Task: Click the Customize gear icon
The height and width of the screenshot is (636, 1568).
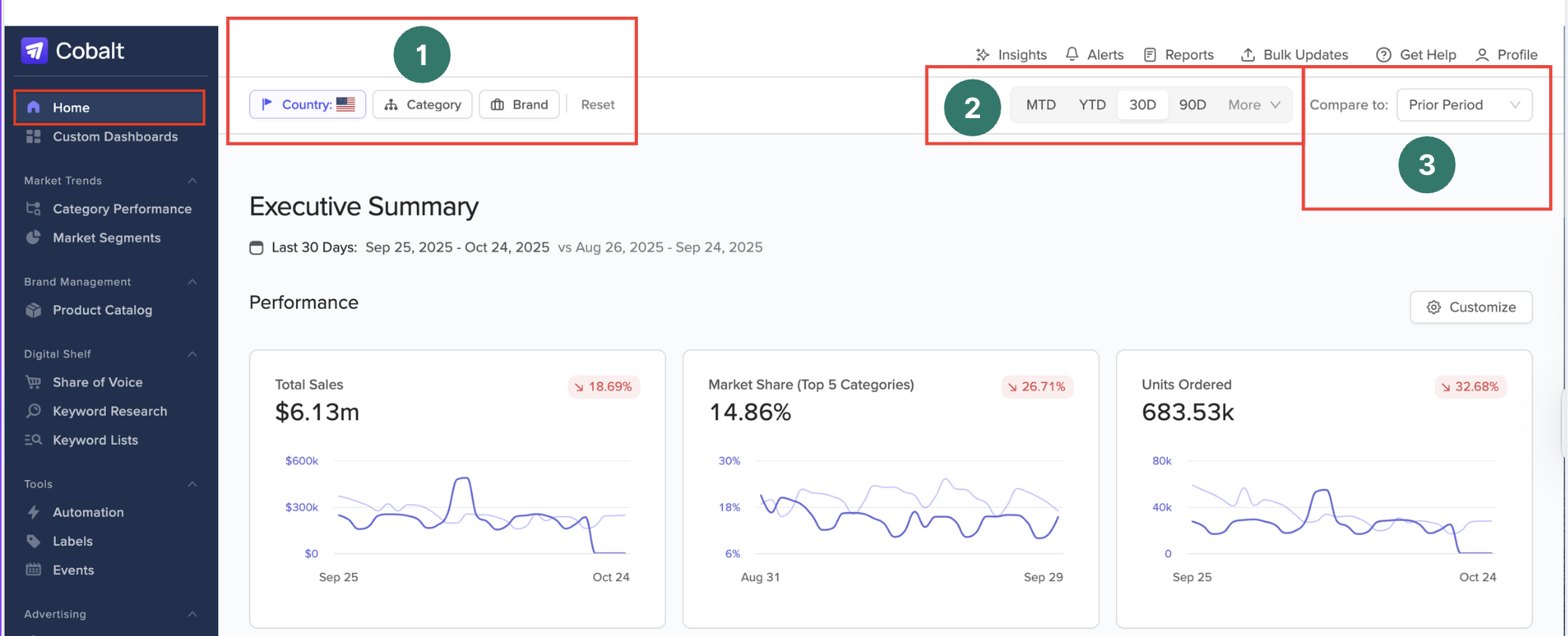Action: pyautogui.click(x=1433, y=307)
